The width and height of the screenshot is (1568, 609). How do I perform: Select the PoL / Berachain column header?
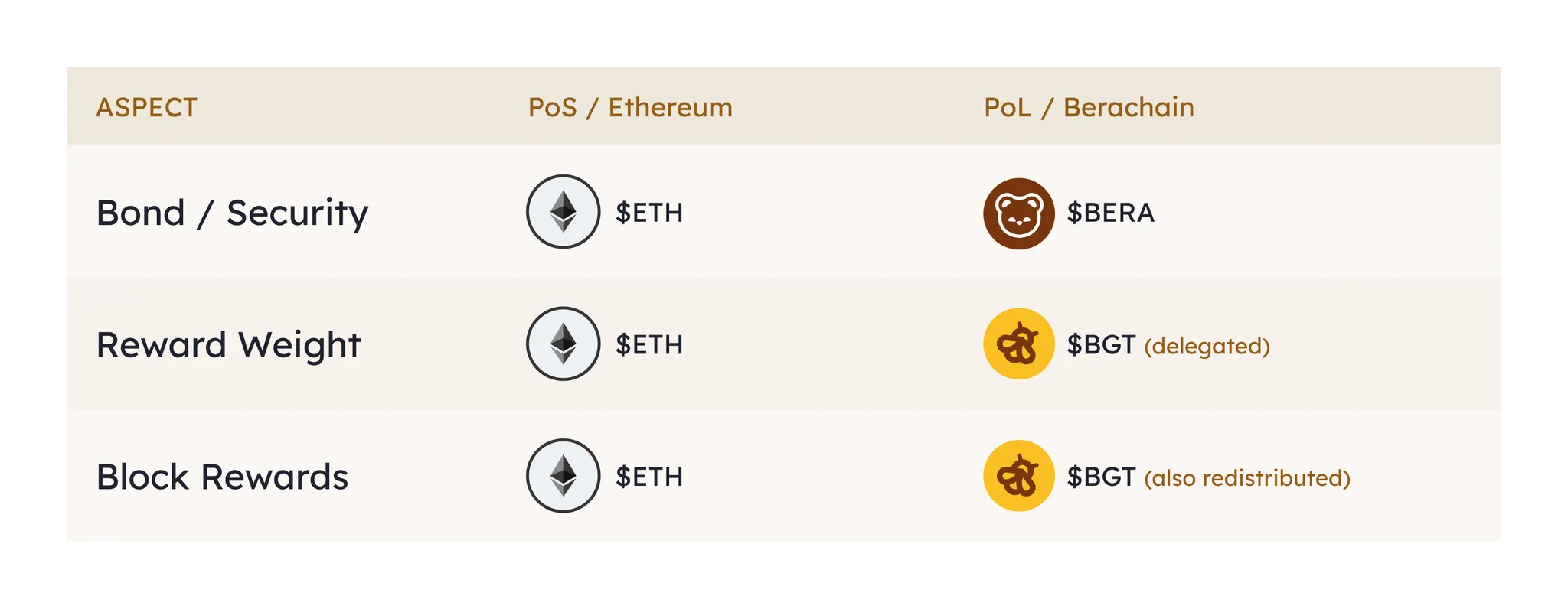[x=1089, y=107]
